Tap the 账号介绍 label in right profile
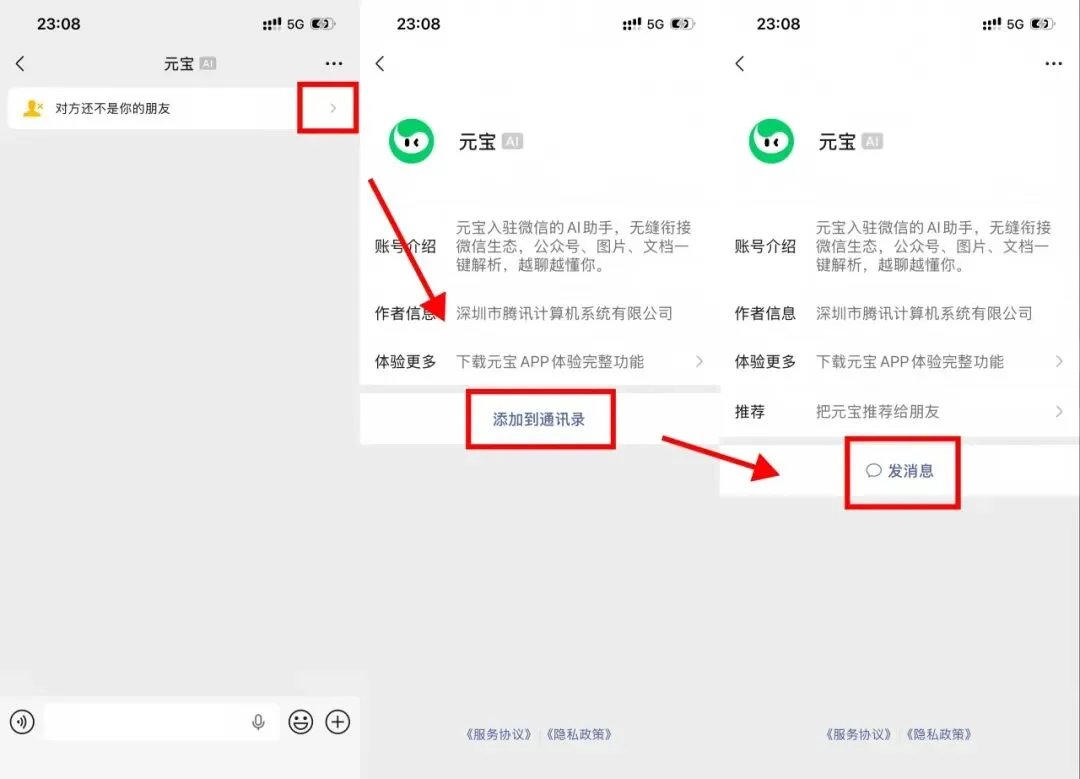Screen dimensions: 1080x779 tap(765, 247)
